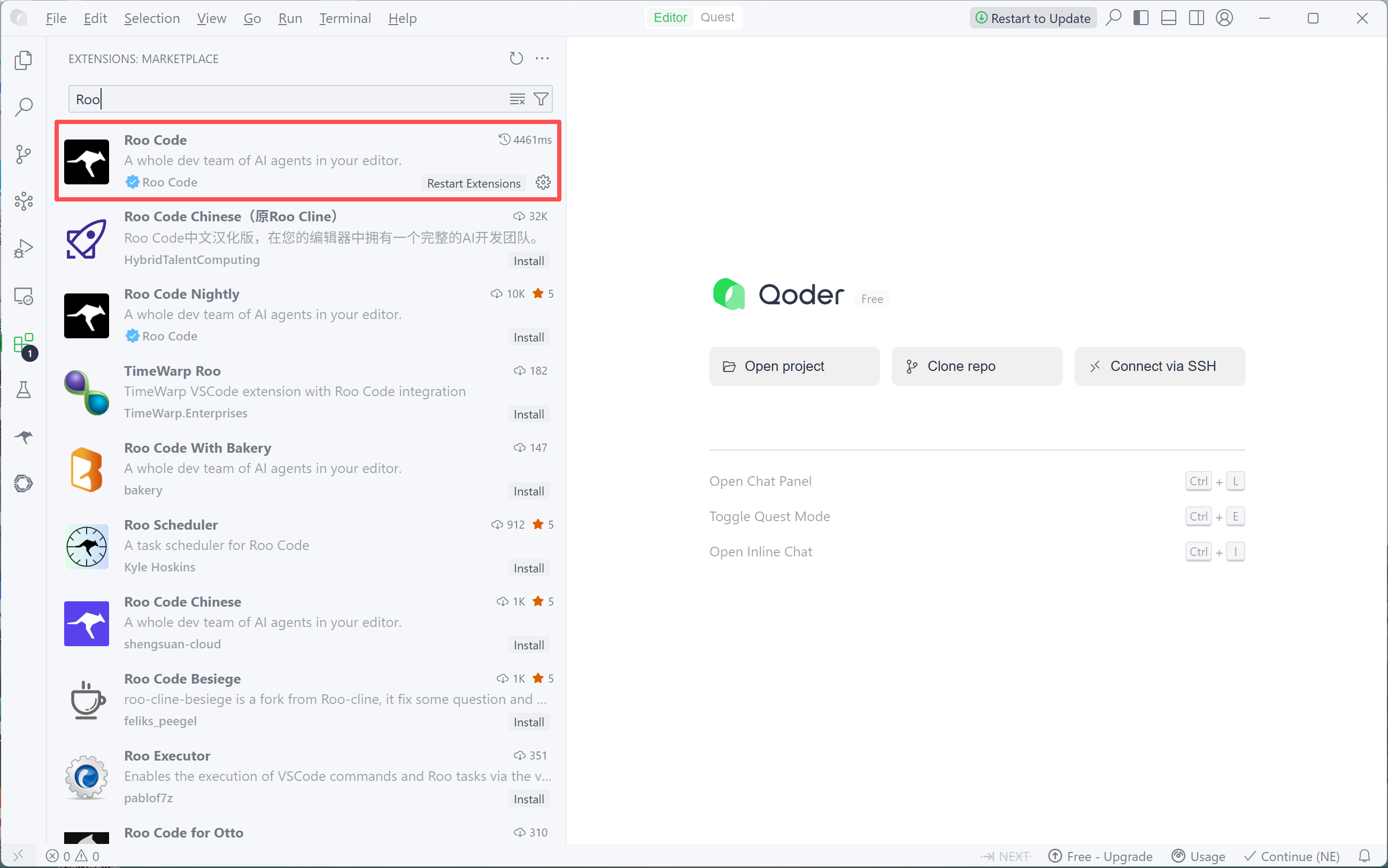This screenshot has height=868, width=1388.
Task: Click Restart Extensions for Roo Code
Action: point(473,183)
